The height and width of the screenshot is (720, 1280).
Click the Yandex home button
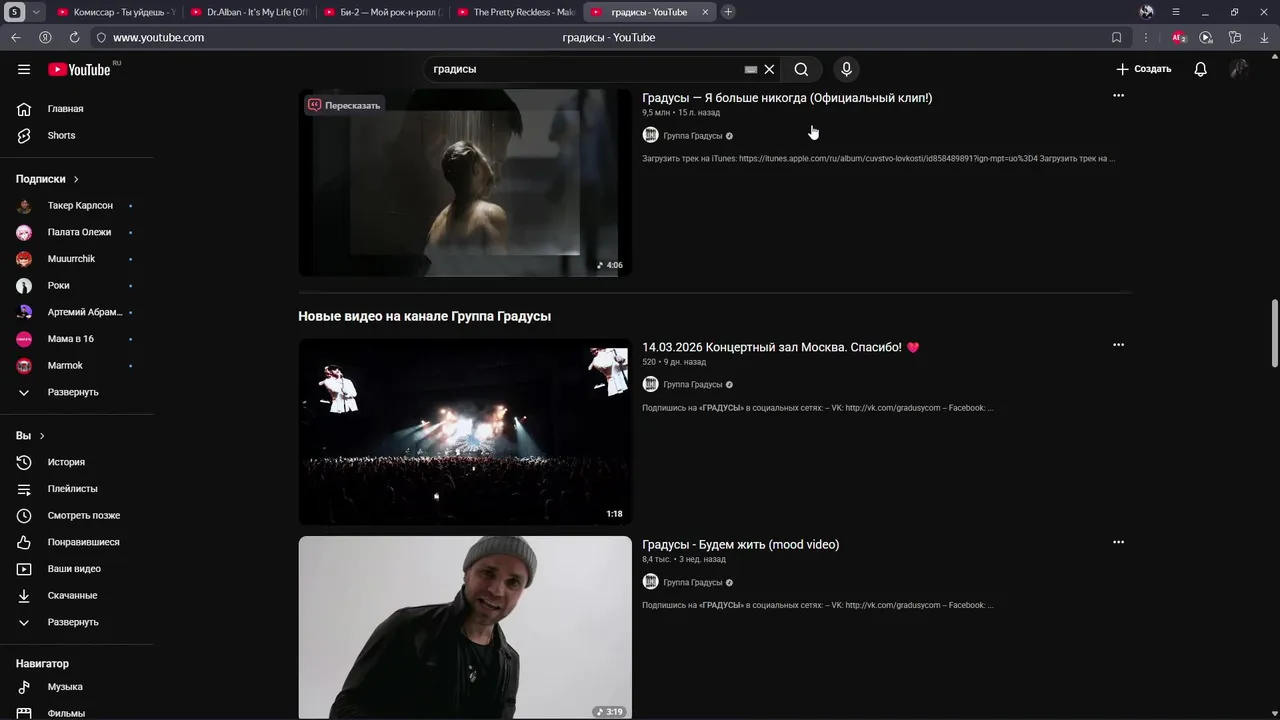click(45, 37)
